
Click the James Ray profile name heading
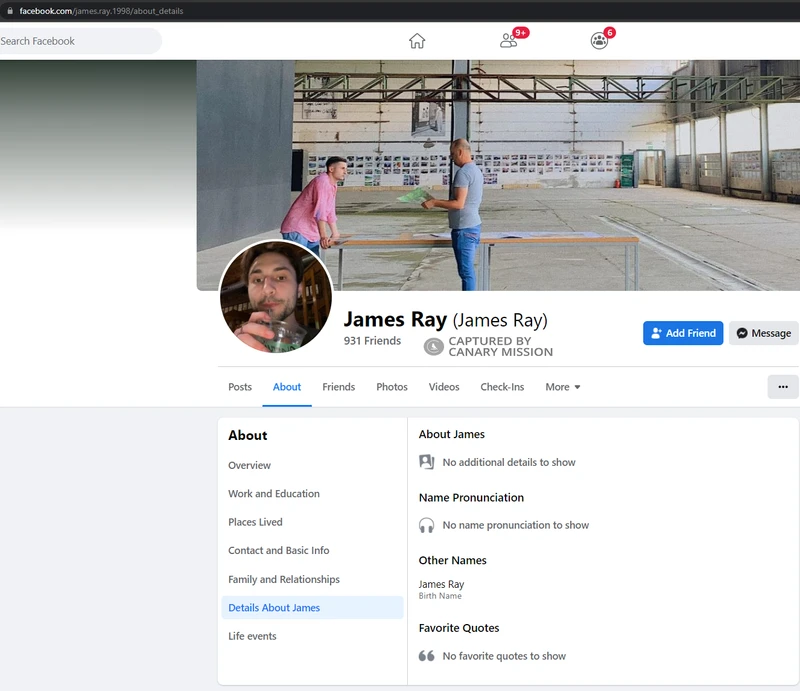(445, 319)
